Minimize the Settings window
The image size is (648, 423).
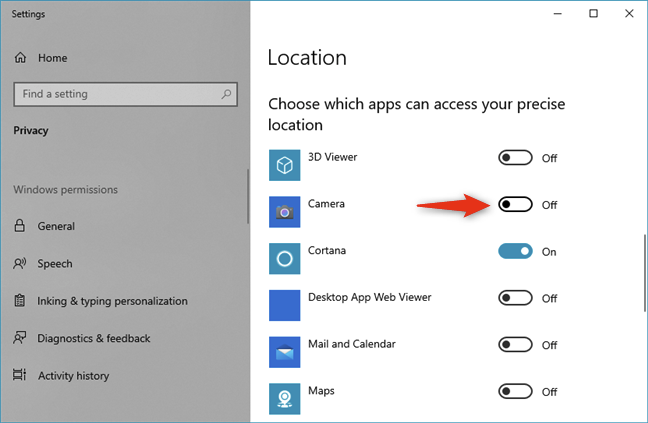[x=557, y=14]
